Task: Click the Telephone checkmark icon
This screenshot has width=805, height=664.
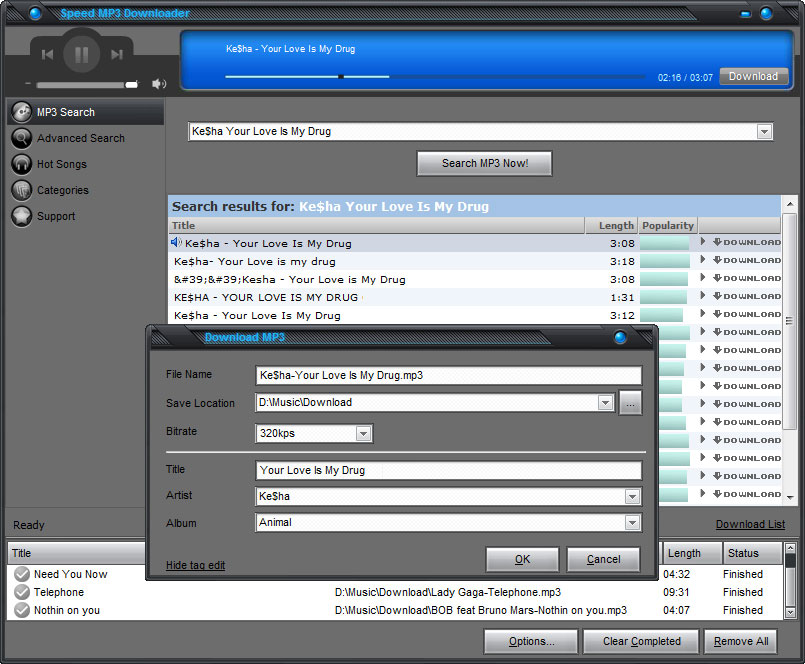Action: pos(22,592)
